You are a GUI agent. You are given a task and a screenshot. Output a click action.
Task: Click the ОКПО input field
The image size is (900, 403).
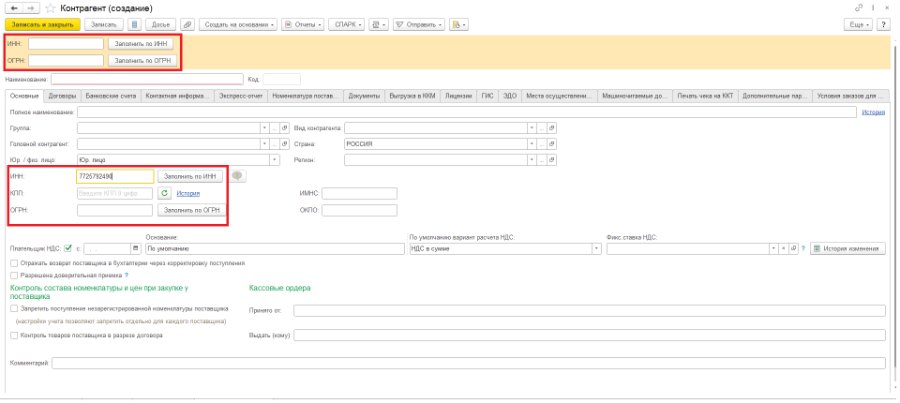pyautogui.click(x=359, y=211)
